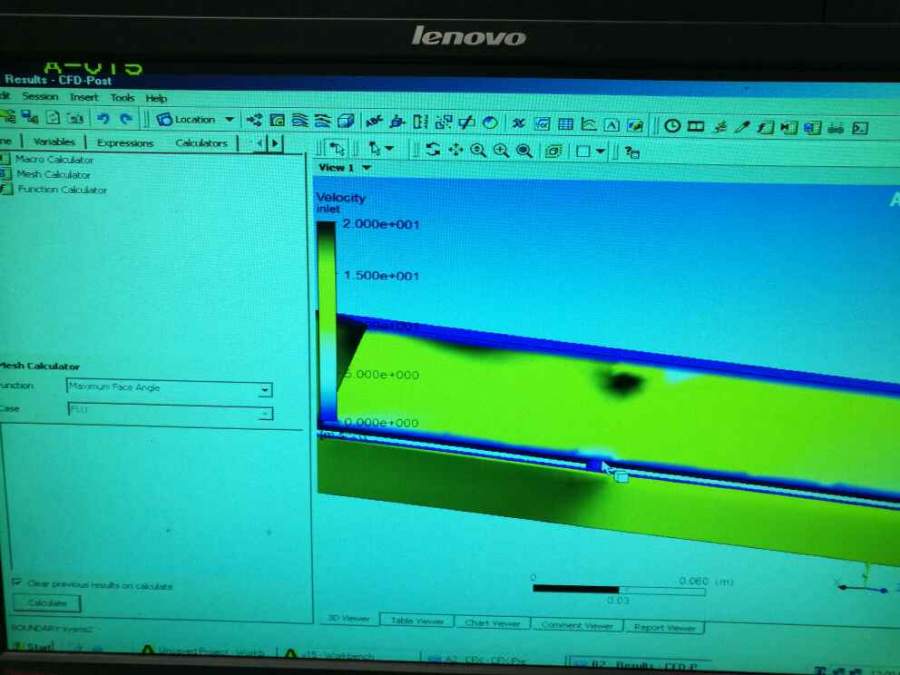900x675 pixels.
Task: Switch to the Report Viewer tab
Action: tap(665, 627)
